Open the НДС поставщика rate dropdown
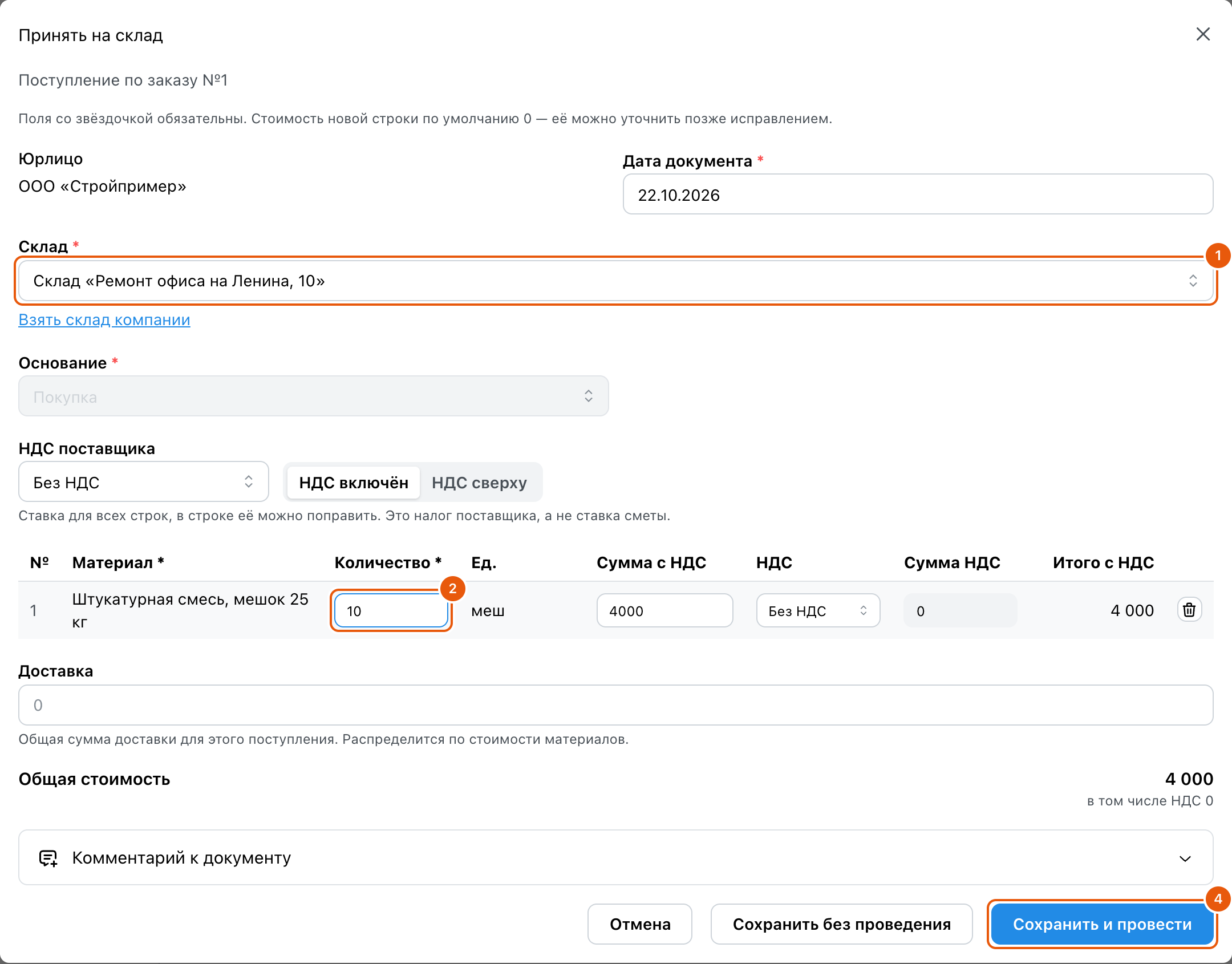This screenshot has width=1232, height=964. (x=144, y=482)
